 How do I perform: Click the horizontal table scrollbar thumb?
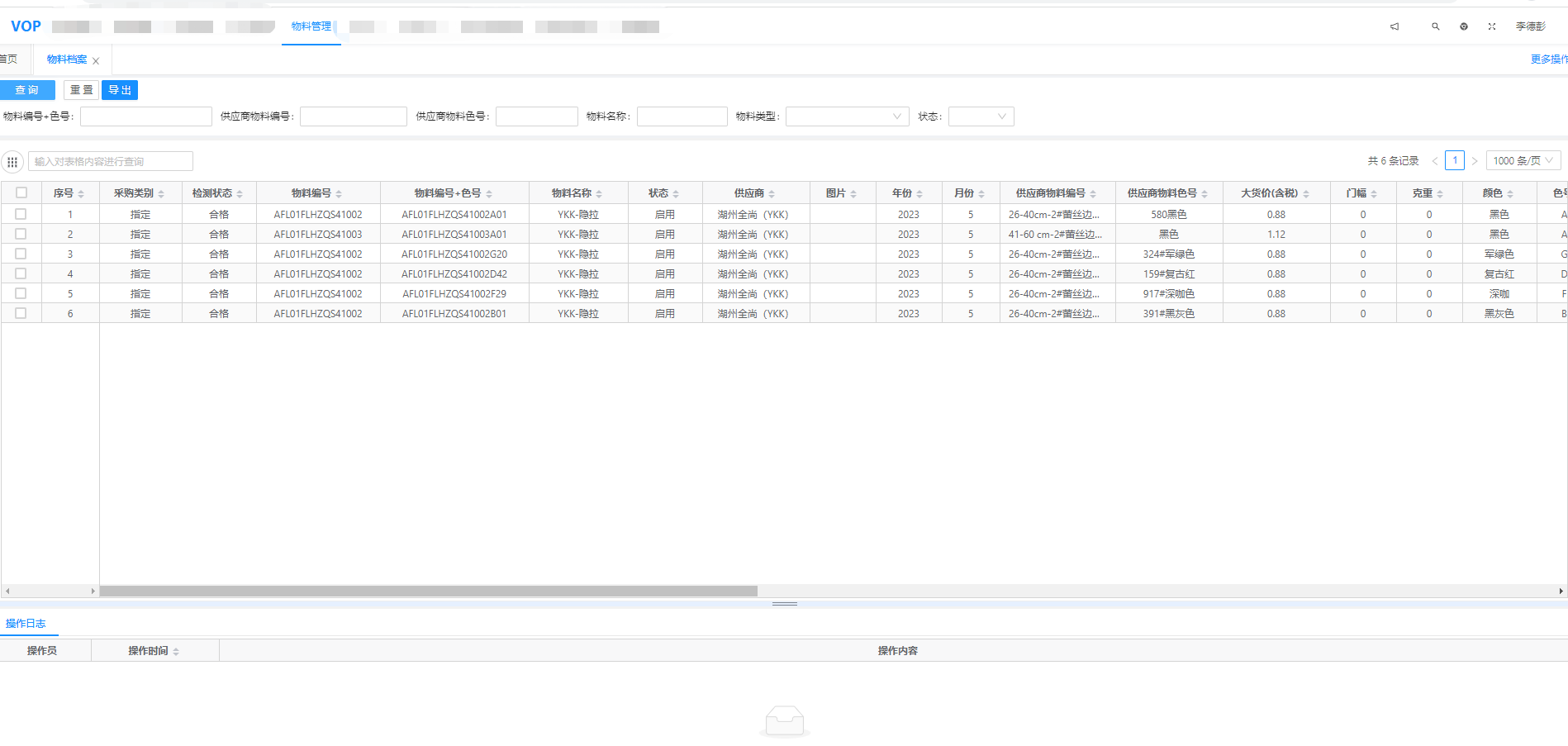coord(428,592)
